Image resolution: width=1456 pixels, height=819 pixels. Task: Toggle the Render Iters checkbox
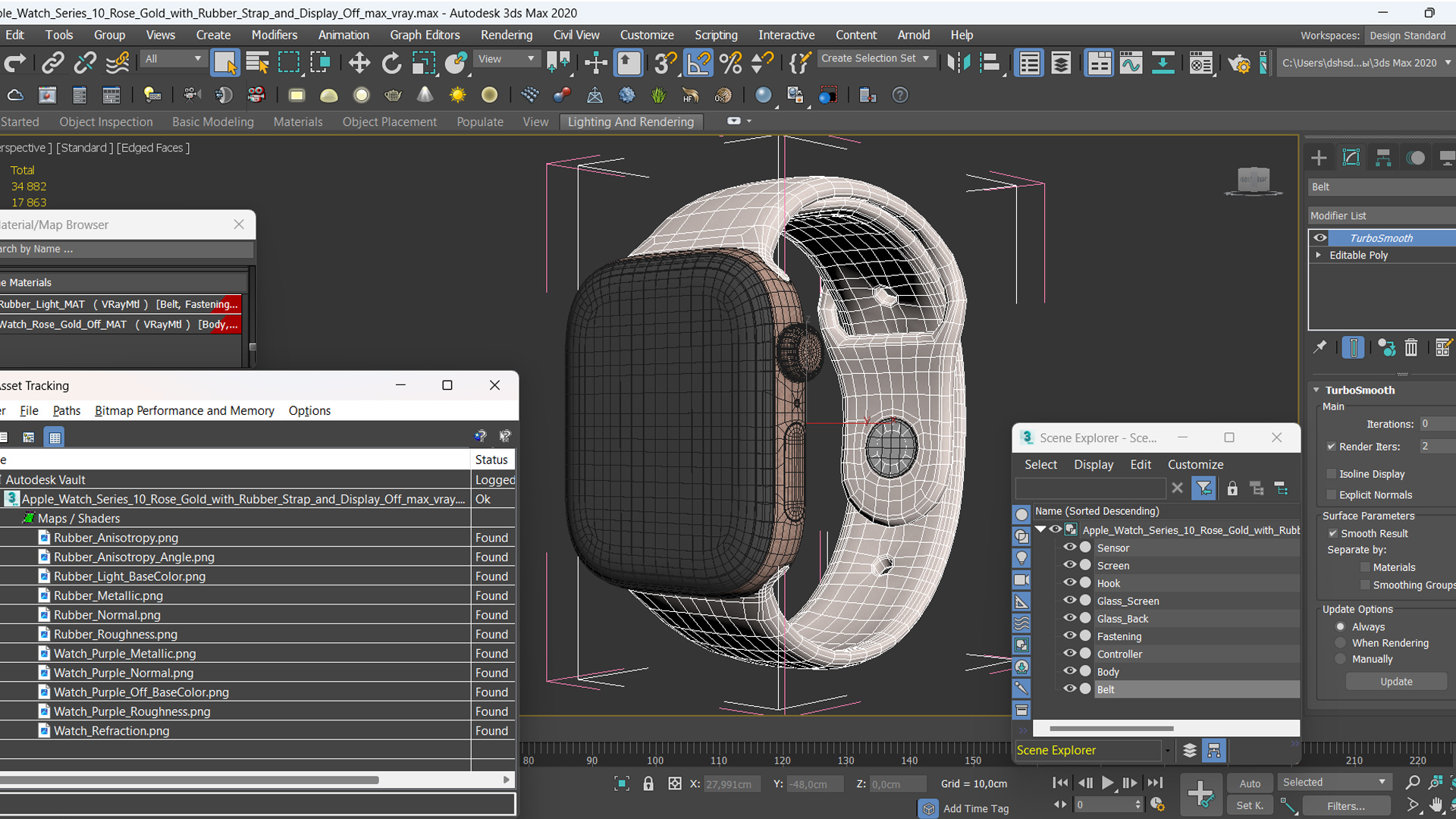pyautogui.click(x=1331, y=447)
